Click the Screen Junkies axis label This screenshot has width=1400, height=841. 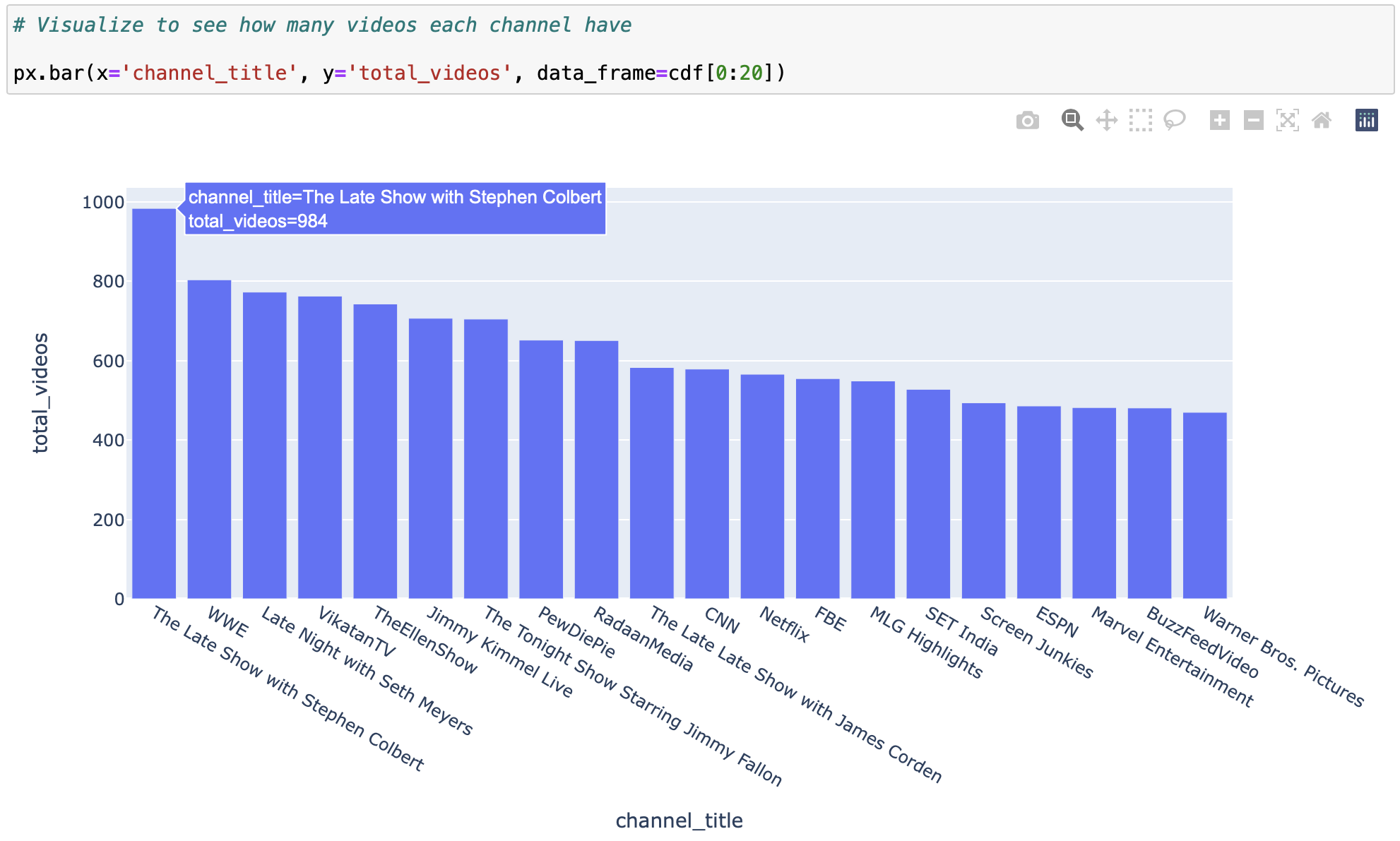click(1037, 642)
